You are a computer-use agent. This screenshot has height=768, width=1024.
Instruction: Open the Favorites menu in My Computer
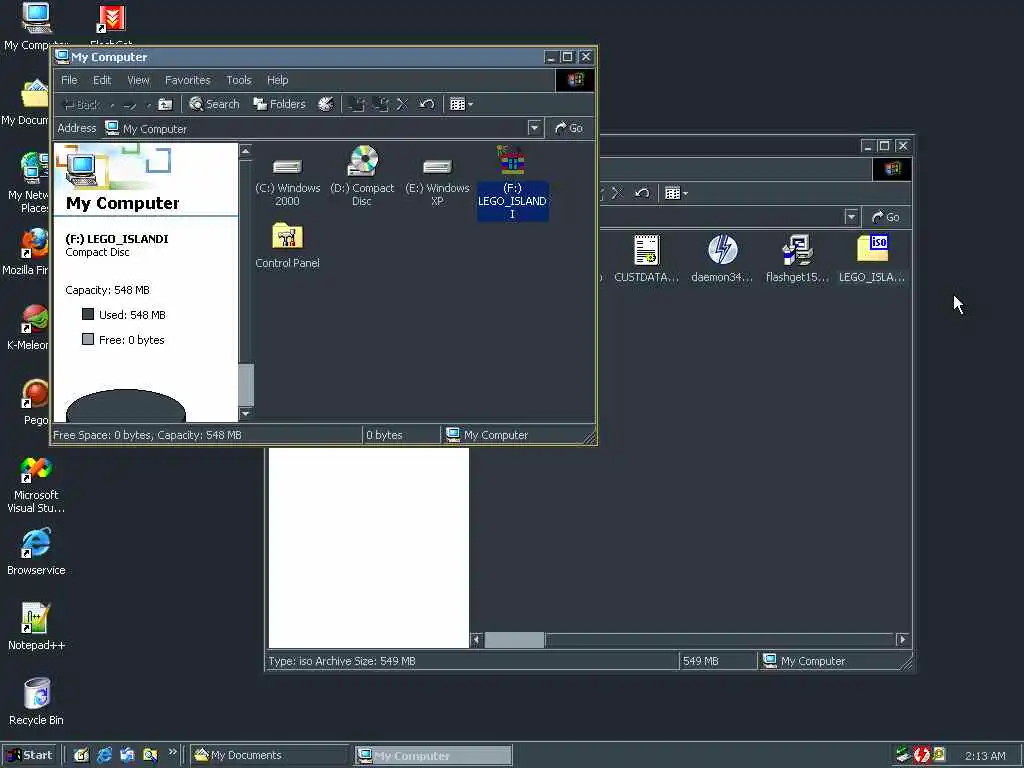pos(187,80)
